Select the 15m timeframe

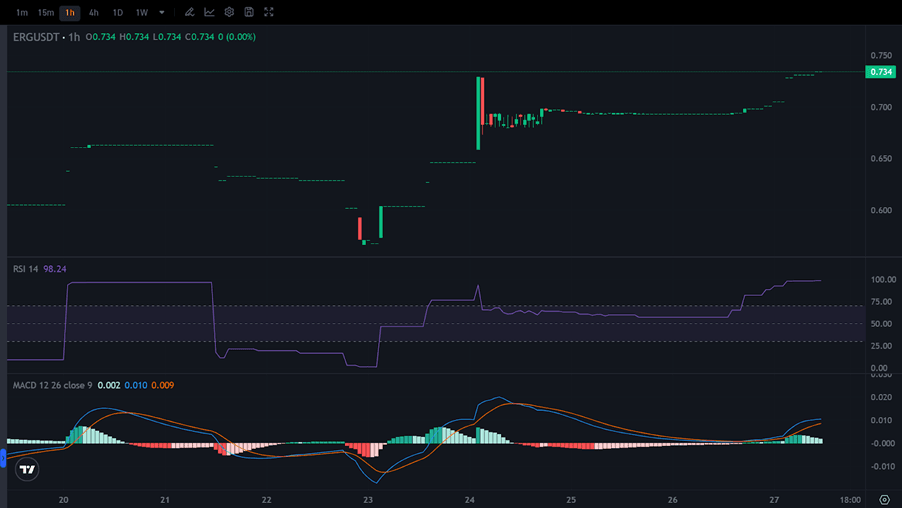[46, 12]
